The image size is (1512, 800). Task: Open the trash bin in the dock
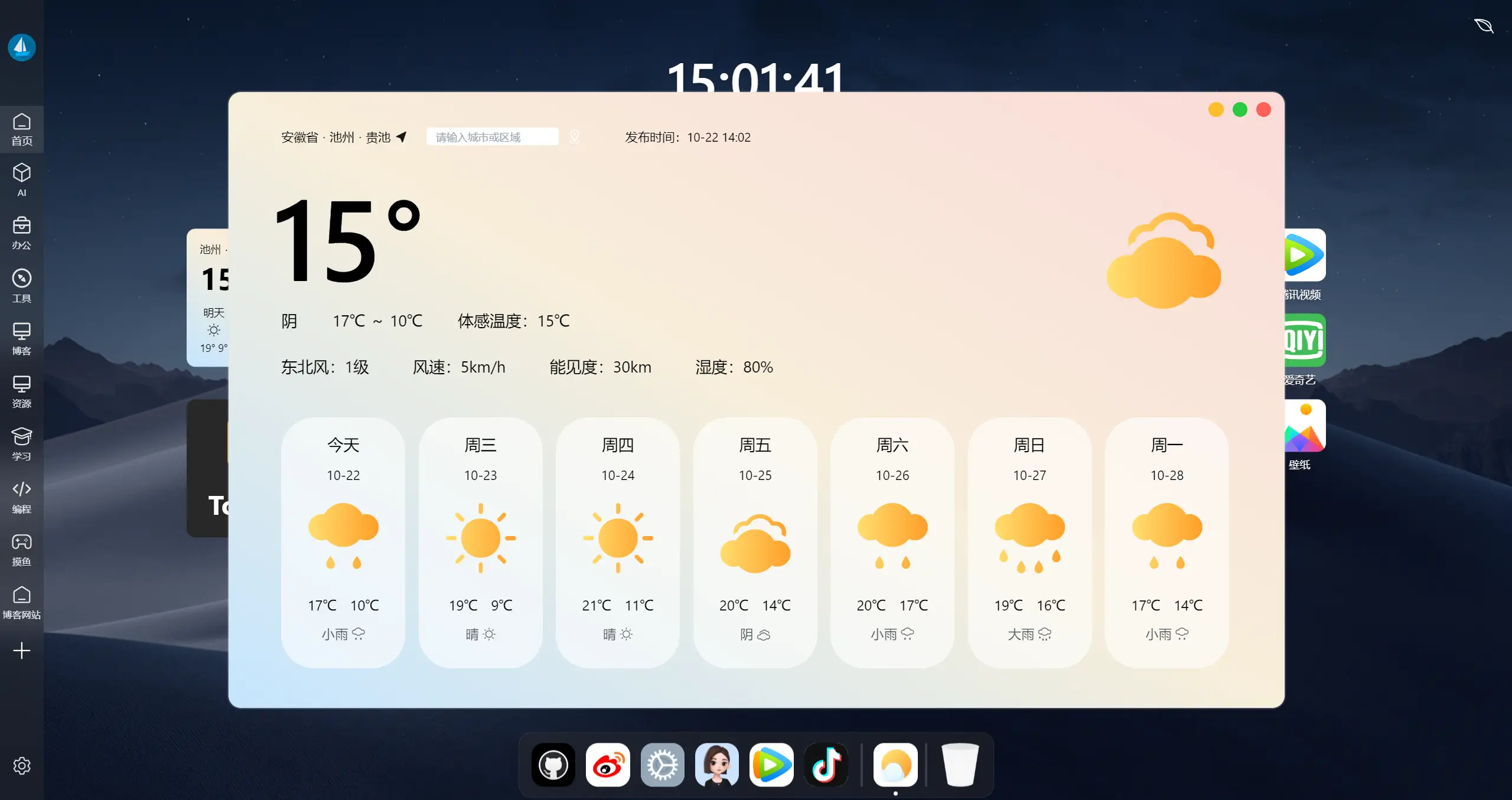point(960,765)
